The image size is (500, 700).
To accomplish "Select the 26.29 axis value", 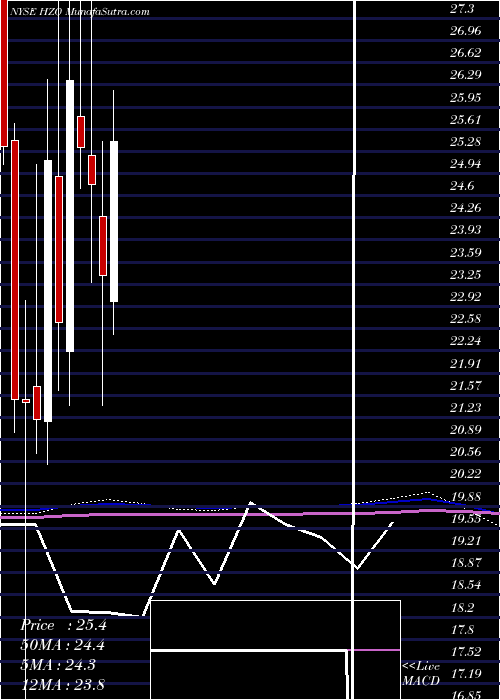I will pos(466,75).
